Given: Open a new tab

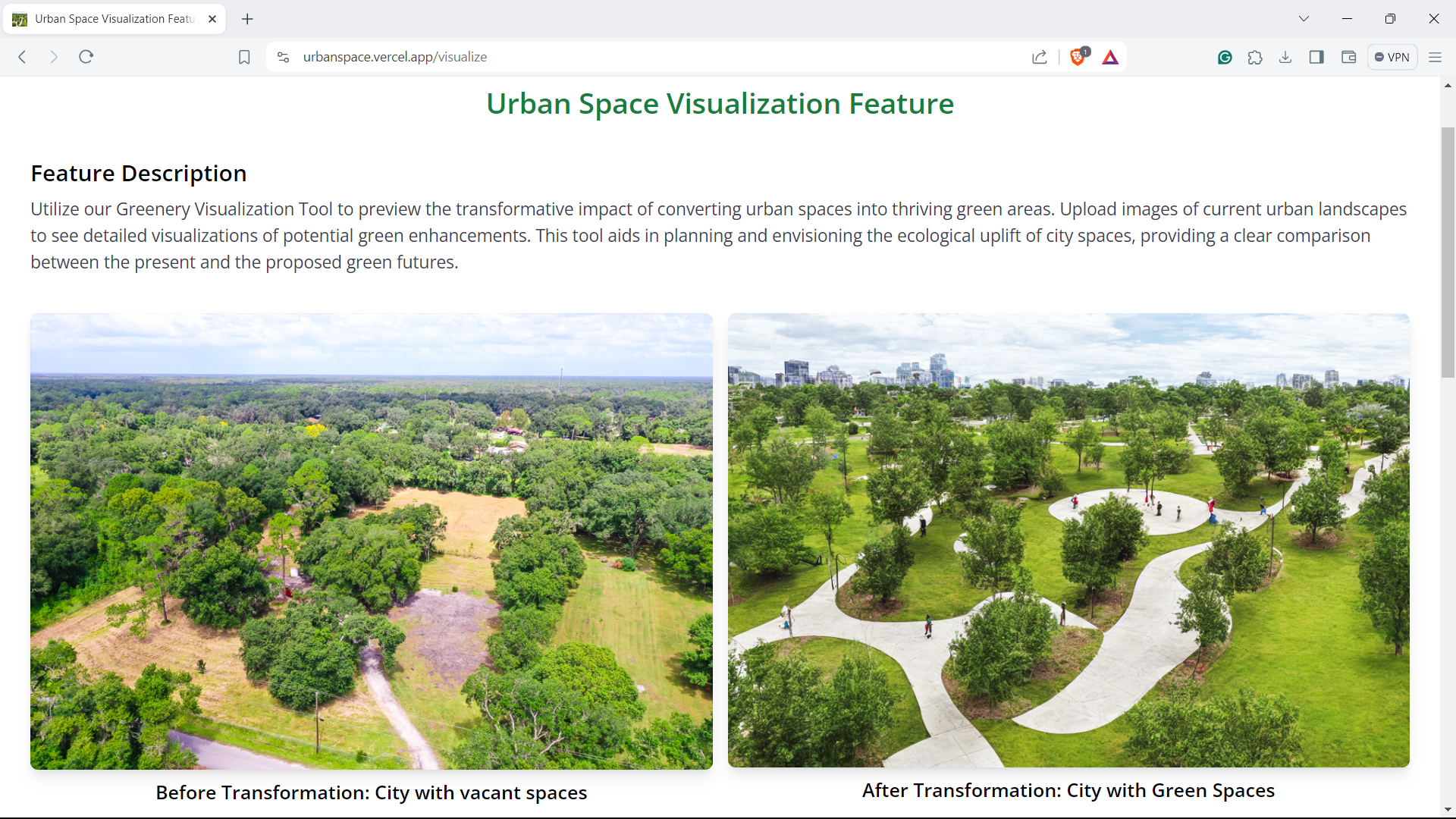Looking at the screenshot, I should pyautogui.click(x=247, y=19).
